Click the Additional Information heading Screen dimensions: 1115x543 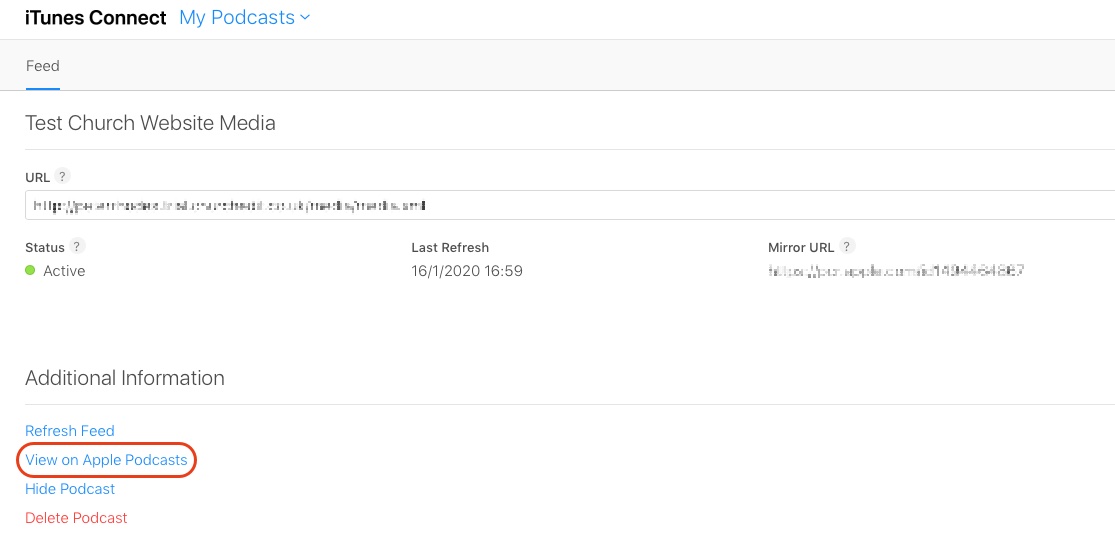(x=124, y=377)
